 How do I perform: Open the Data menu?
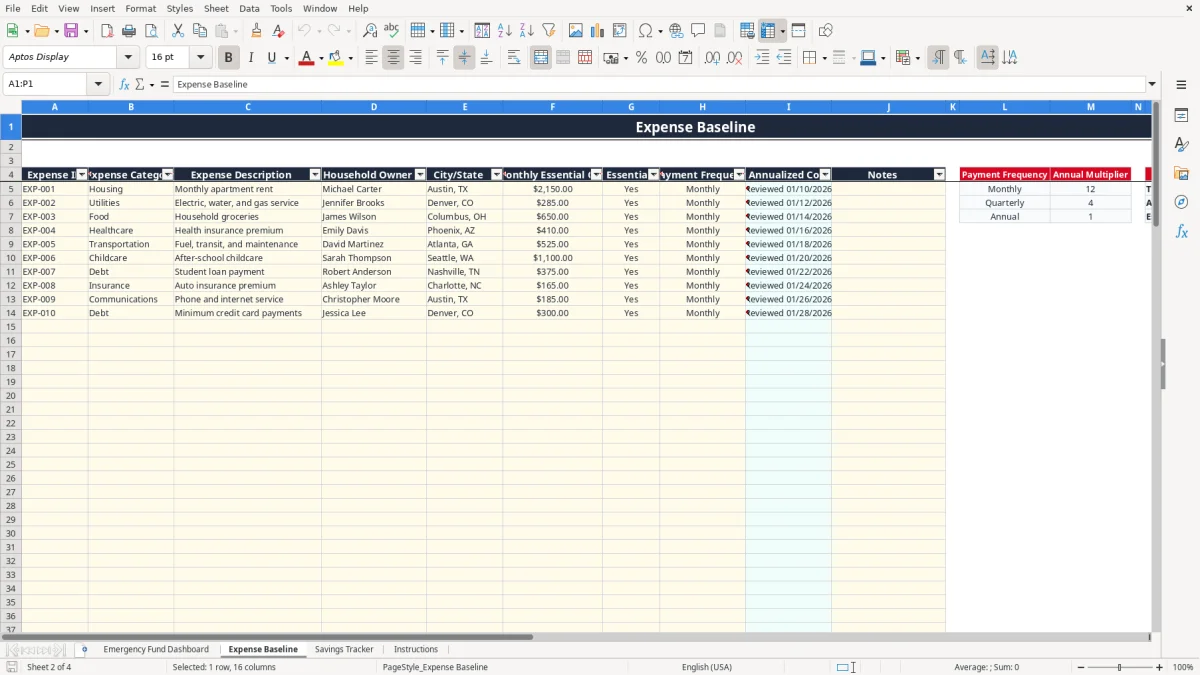[249, 8]
